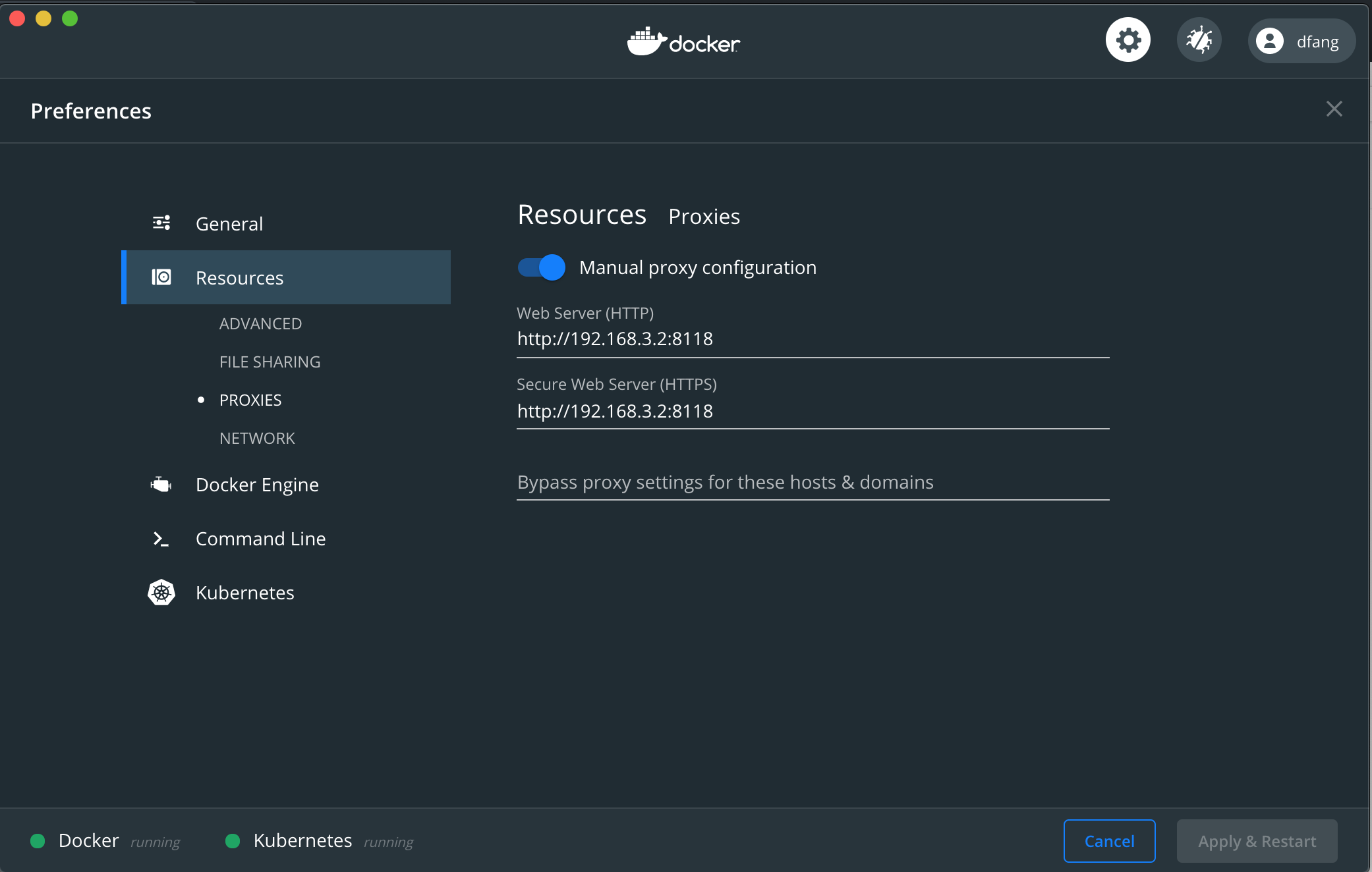Click the dfang user avatar icon
The width and height of the screenshot is (1372, 872).
pyautogui.click(x=1269, y=41)
